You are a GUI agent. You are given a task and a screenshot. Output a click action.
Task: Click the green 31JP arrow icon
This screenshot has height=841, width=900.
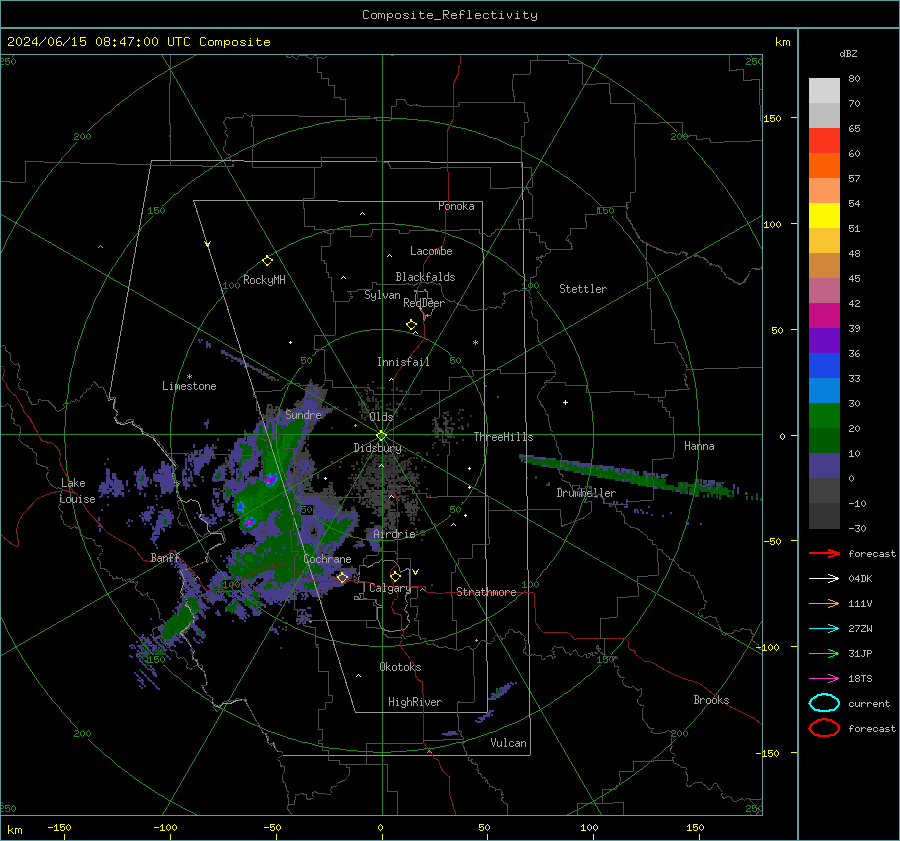click(824, 653)
